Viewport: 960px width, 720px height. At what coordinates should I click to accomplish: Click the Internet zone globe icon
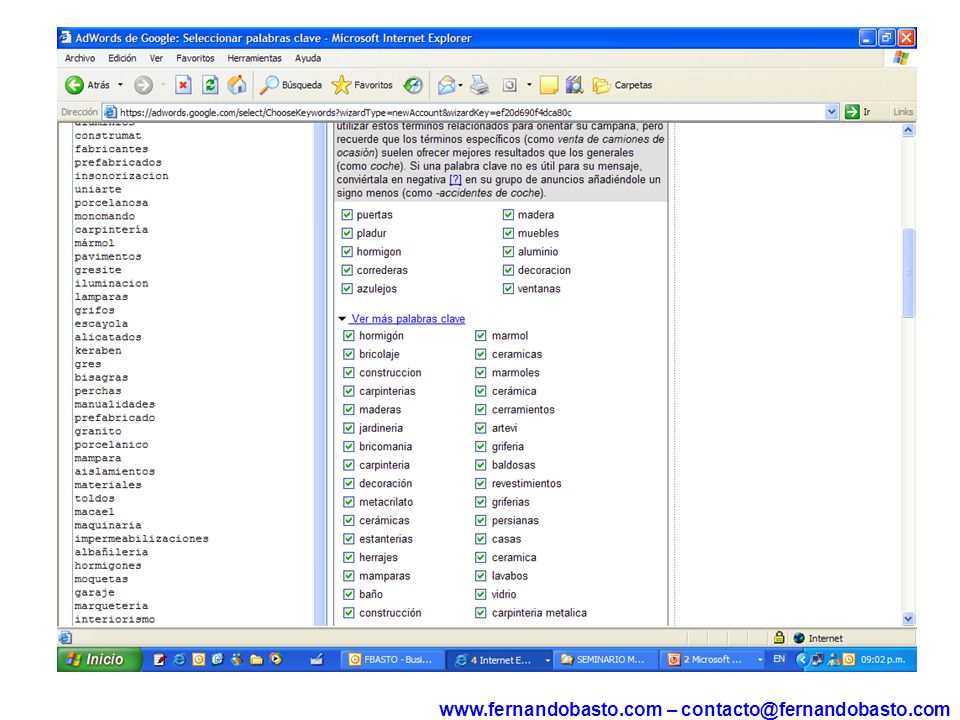pyautogui.click(x=799, y=638)
